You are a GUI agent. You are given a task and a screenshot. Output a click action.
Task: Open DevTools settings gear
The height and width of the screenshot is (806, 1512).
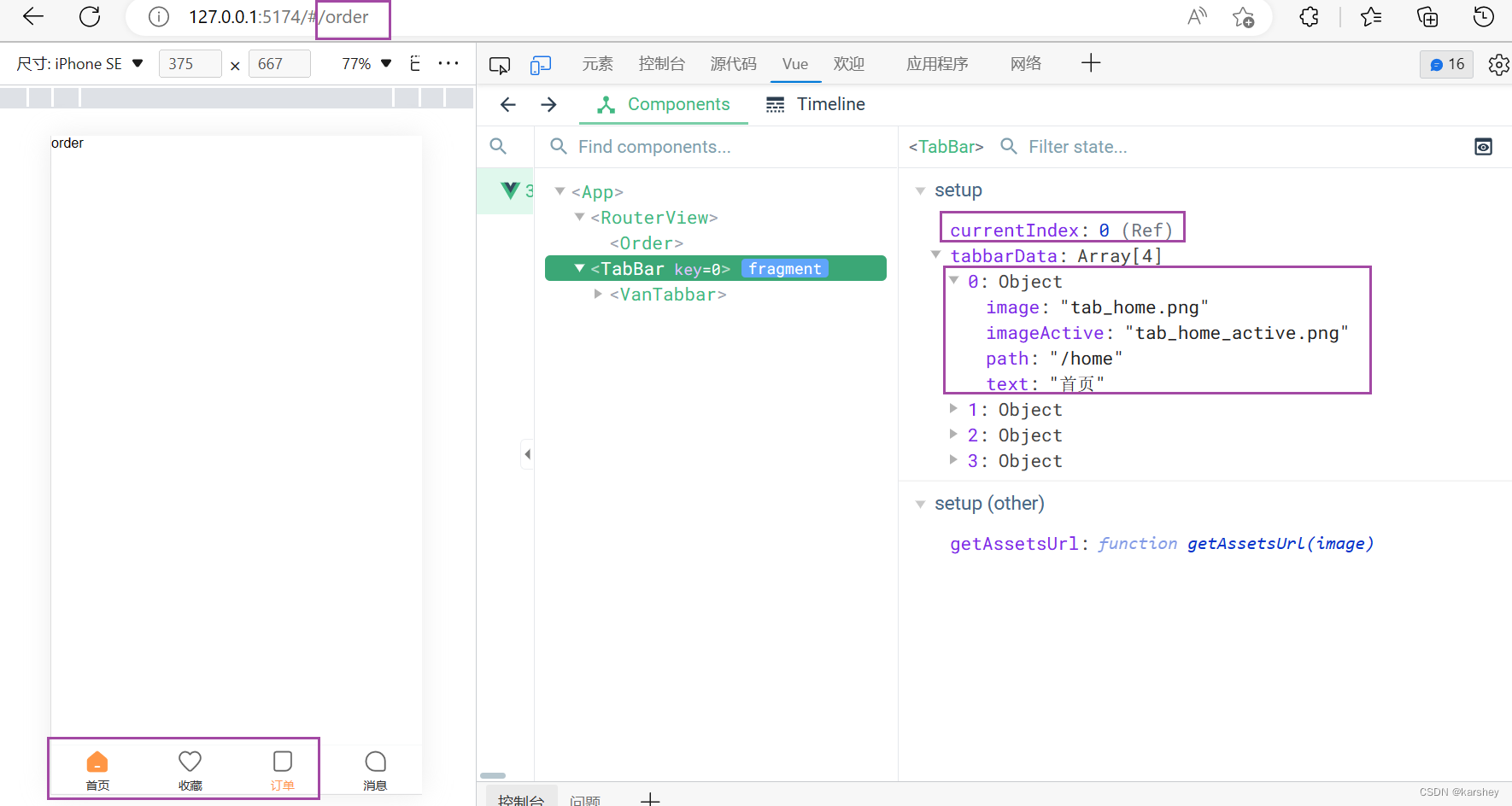[1498, 65]
